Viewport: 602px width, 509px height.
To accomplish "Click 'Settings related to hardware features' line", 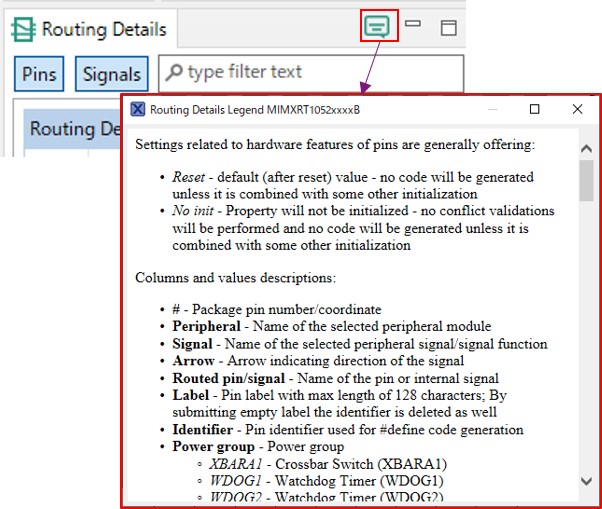I will point(335,145).
